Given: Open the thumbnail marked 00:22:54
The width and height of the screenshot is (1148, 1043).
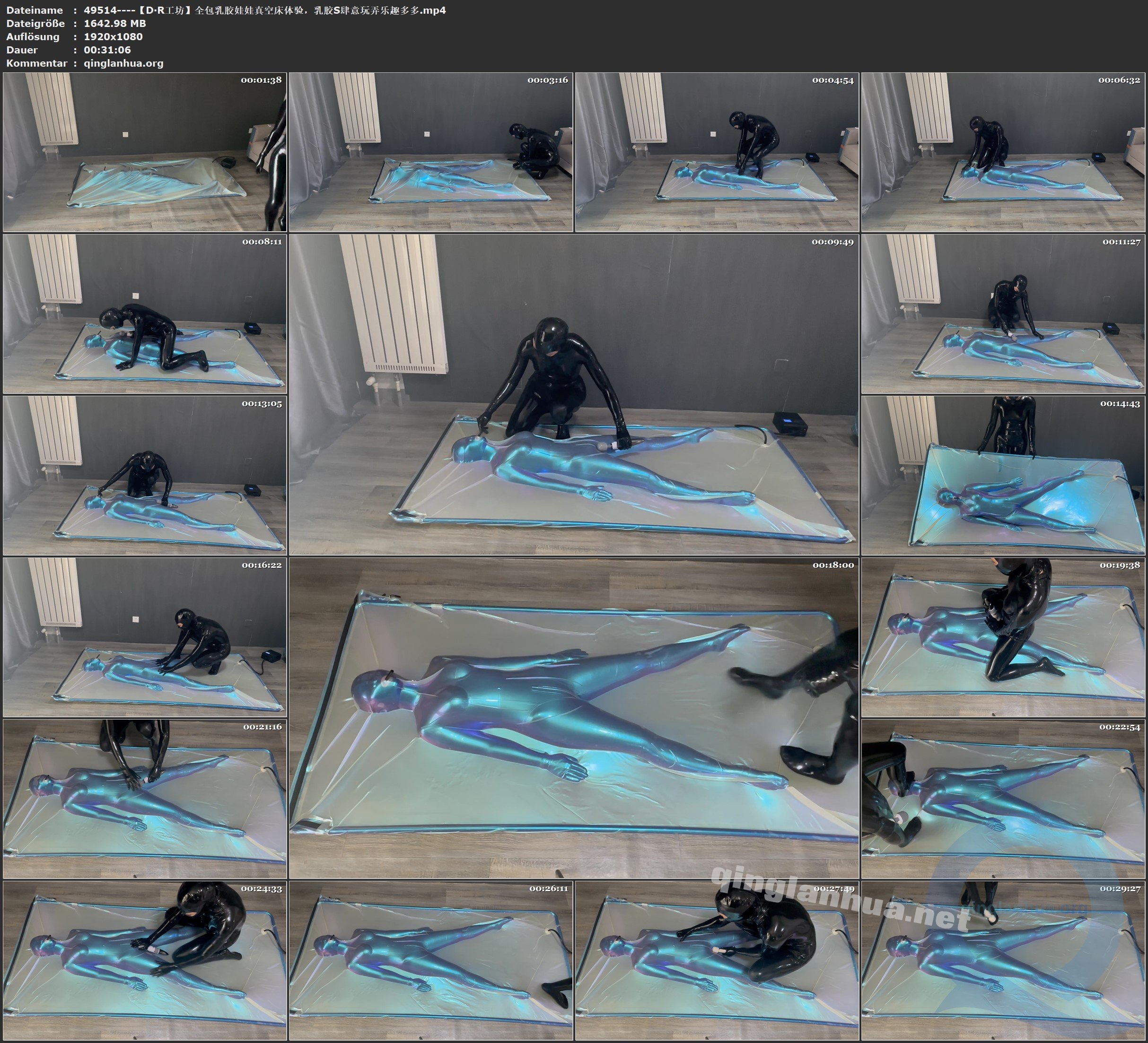Looking at the screenshot, I should click(1003, 799).
